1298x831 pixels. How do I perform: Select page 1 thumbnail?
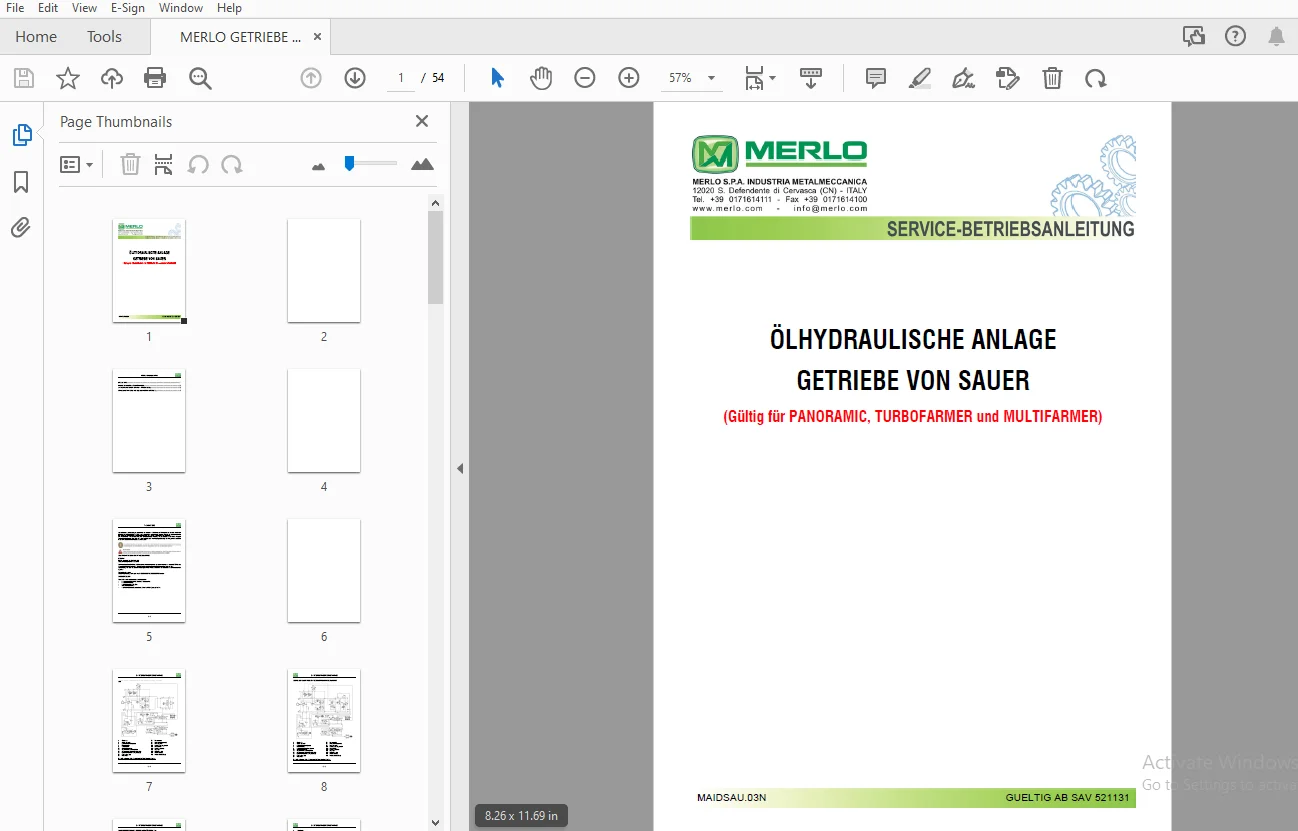coord(149,271)
